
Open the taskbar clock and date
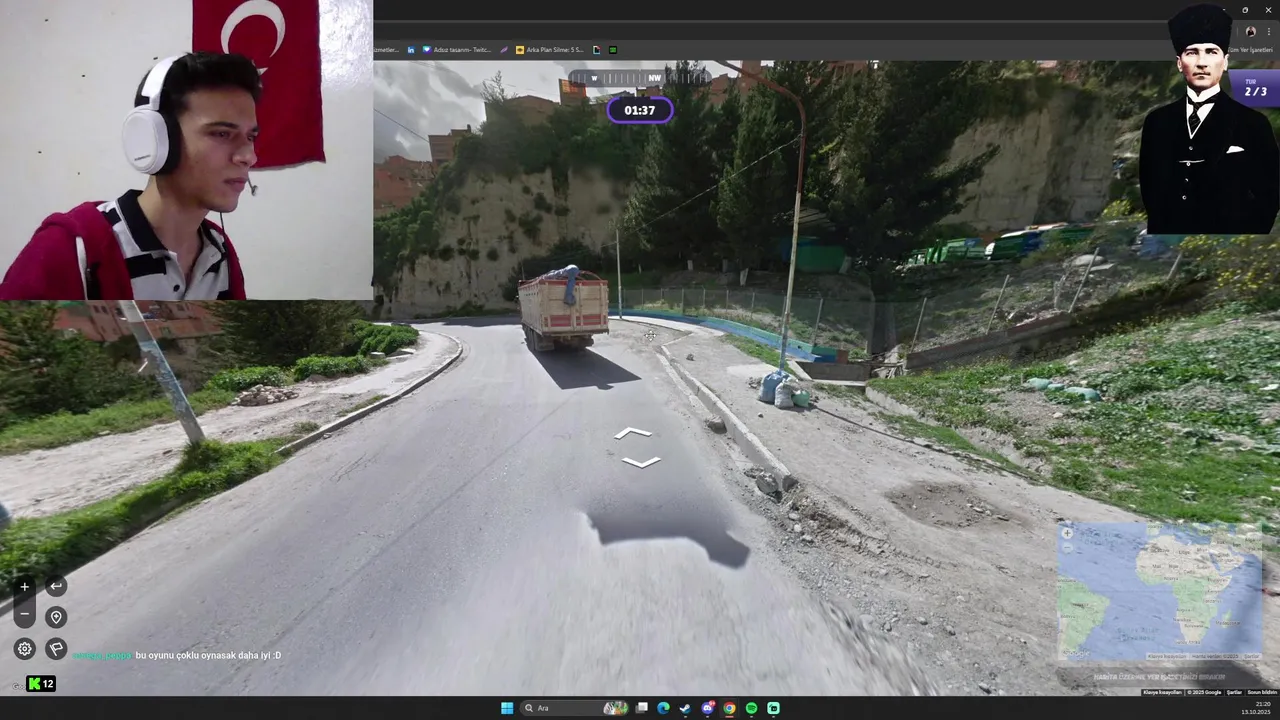pos(1256,708)
